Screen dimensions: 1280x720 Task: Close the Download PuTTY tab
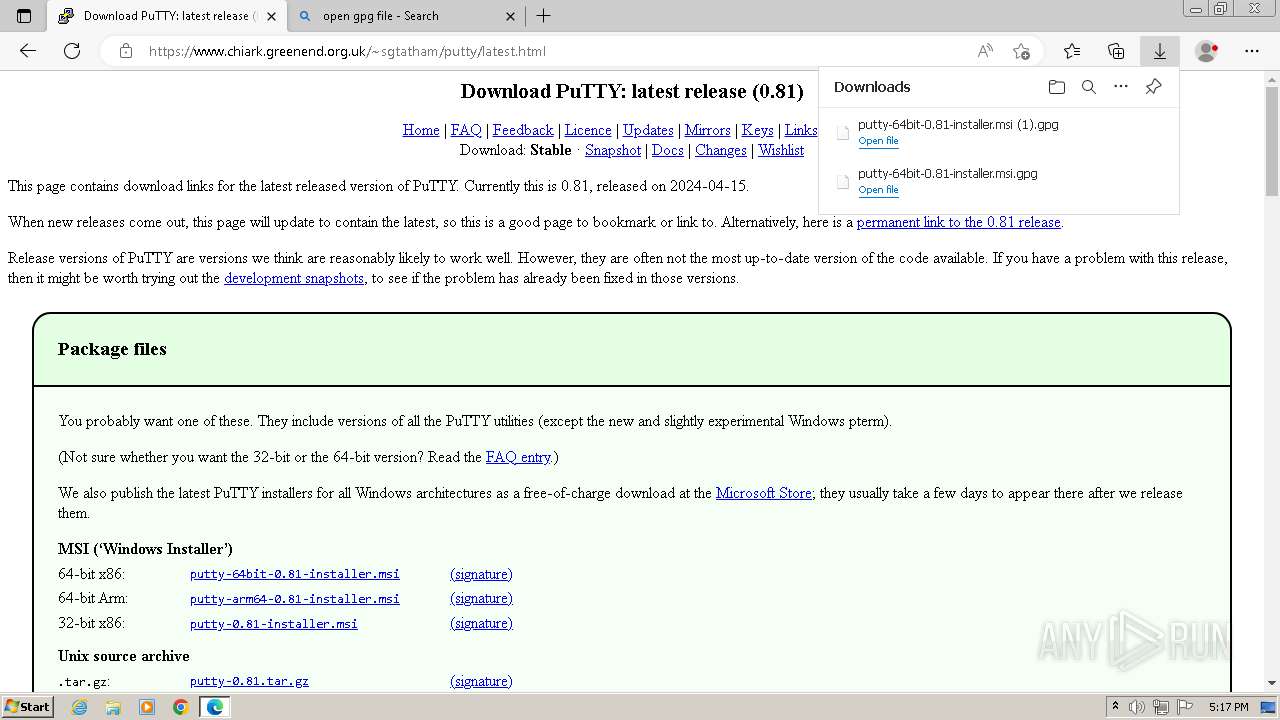pos(271,16)
